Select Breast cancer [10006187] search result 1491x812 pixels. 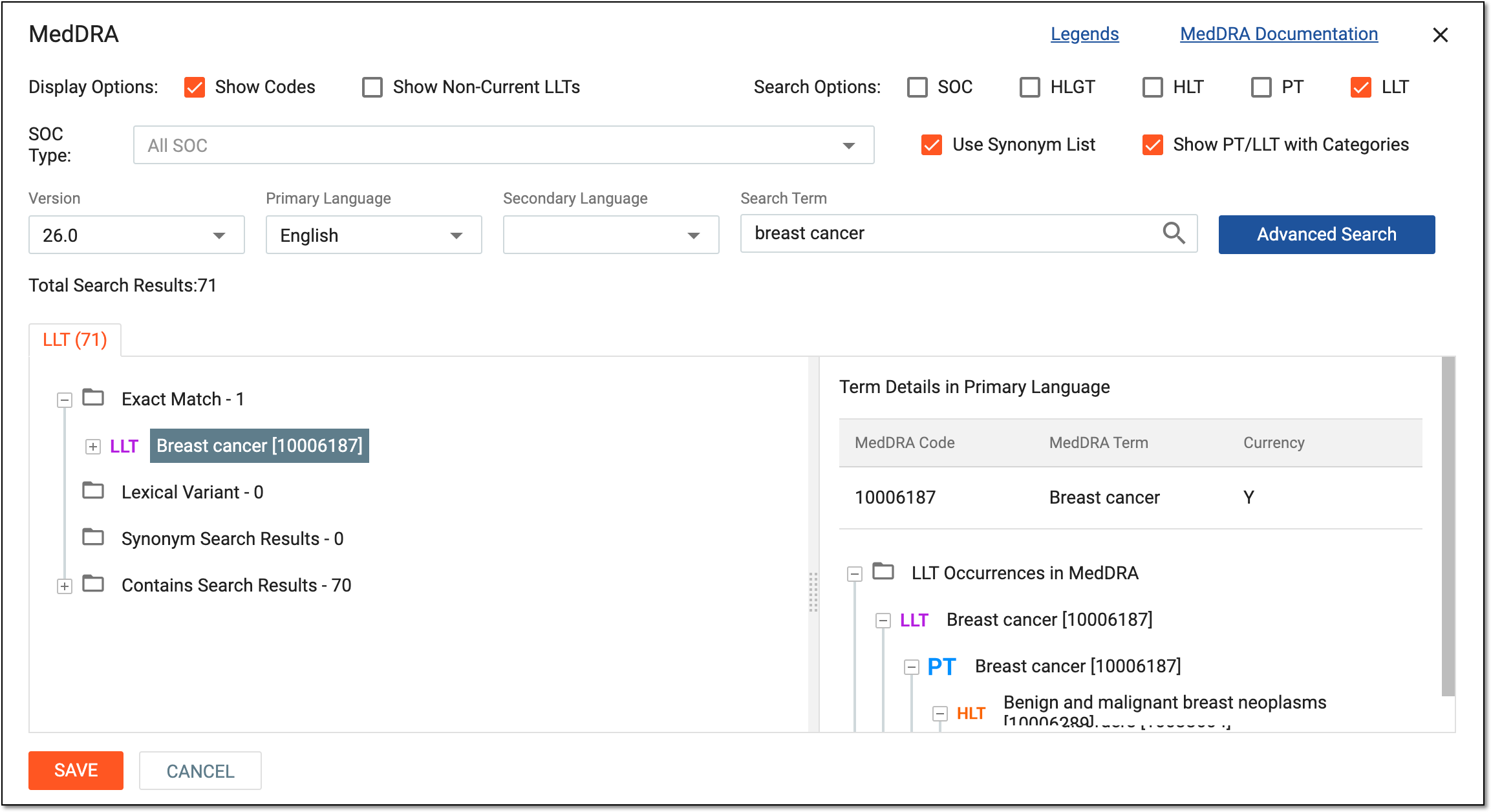(x=259, y=446)
